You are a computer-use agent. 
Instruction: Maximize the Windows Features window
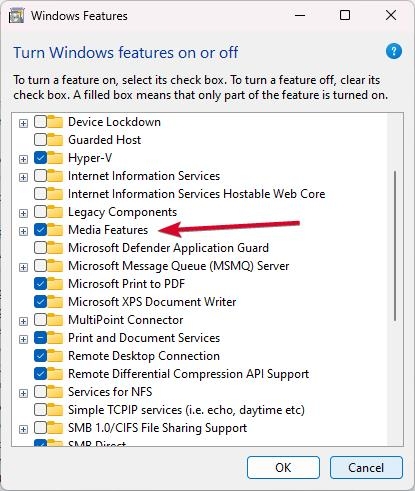tap(345, 15)
